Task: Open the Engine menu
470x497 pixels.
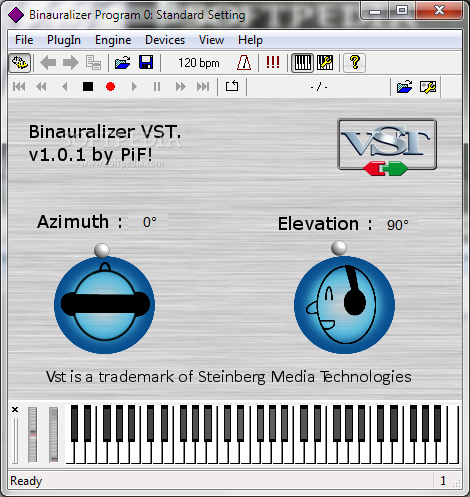Action: coord(113,40)
